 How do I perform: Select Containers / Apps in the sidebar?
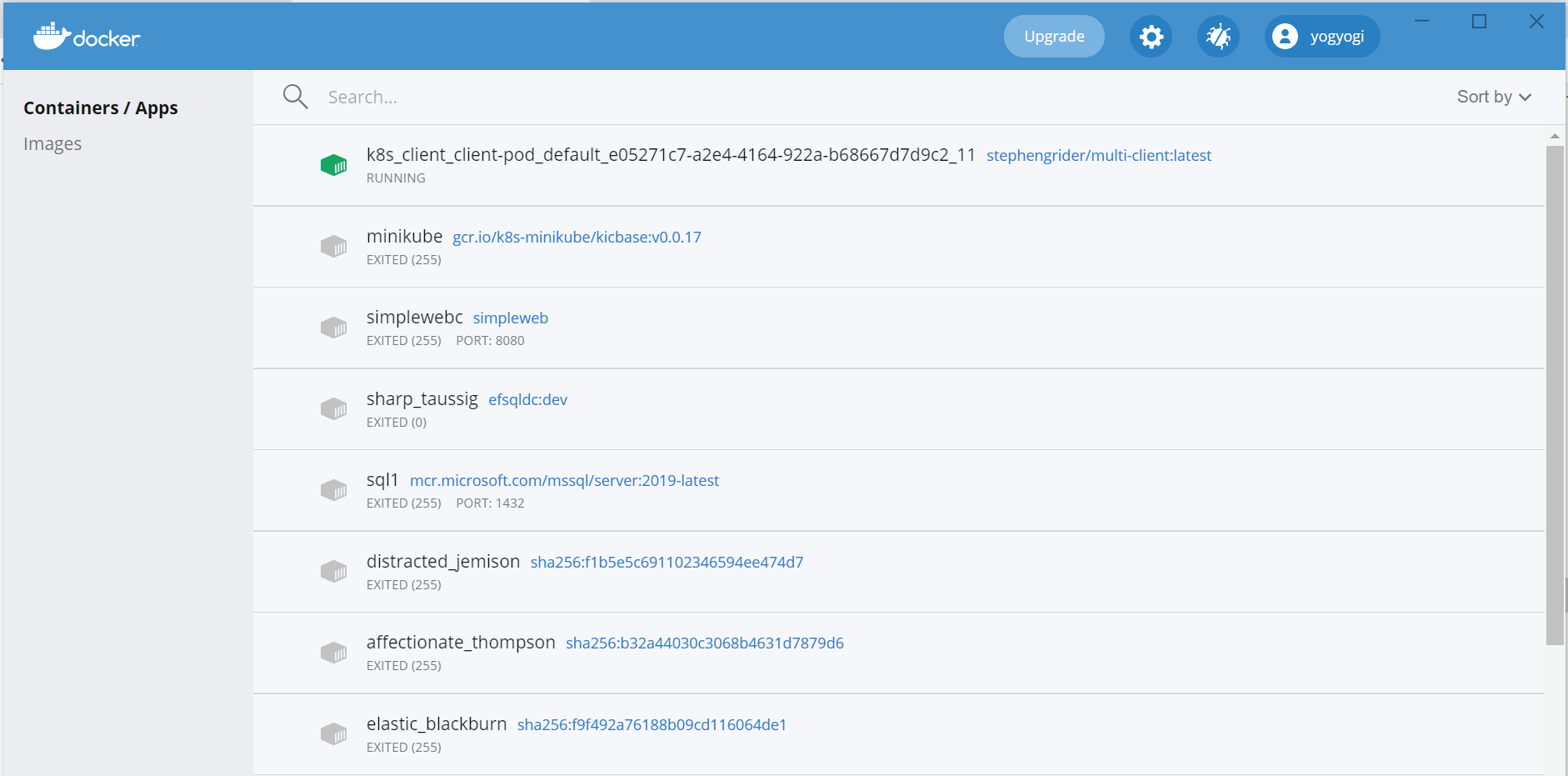click(101, 108)
